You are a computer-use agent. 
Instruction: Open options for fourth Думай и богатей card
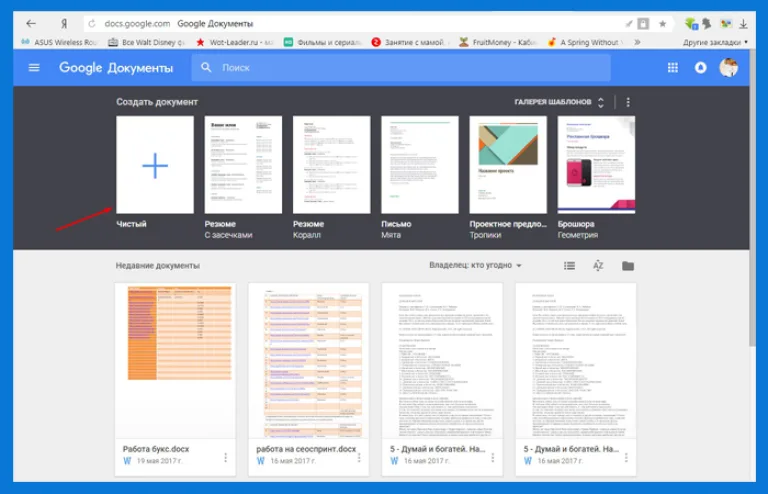coord(626,458)
